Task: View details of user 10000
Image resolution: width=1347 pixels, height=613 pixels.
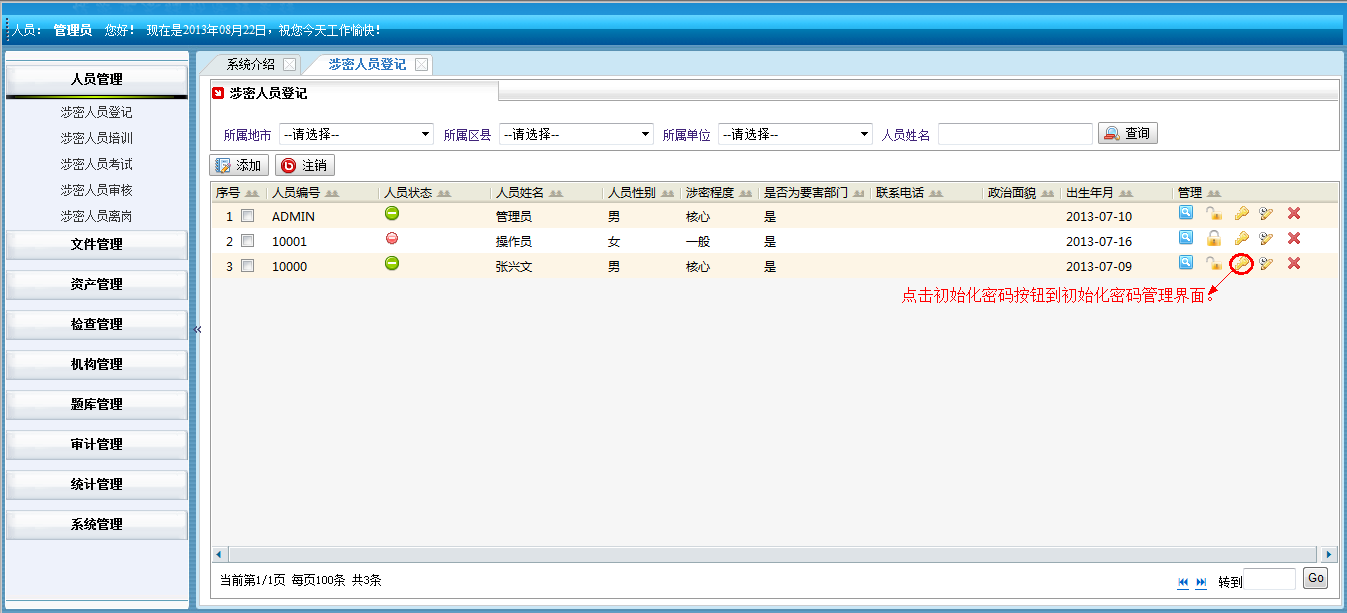Action: [x=1185, y=263]
